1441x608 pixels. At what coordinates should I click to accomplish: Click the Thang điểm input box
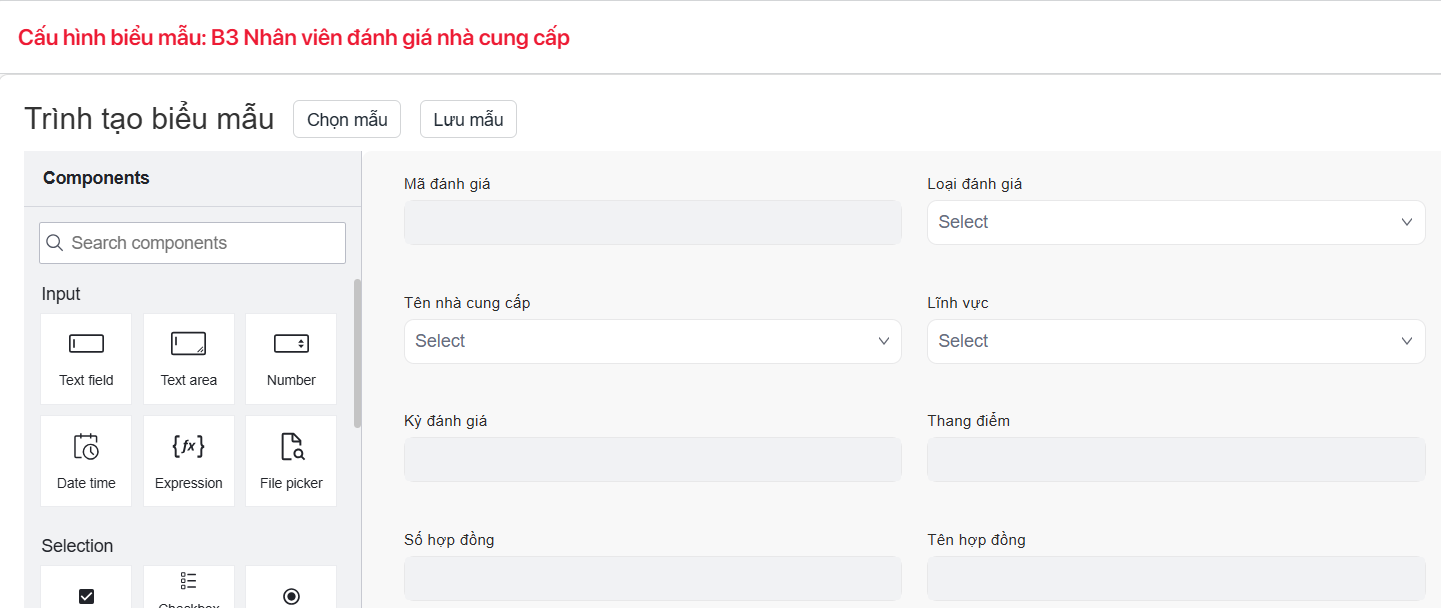1175,459
